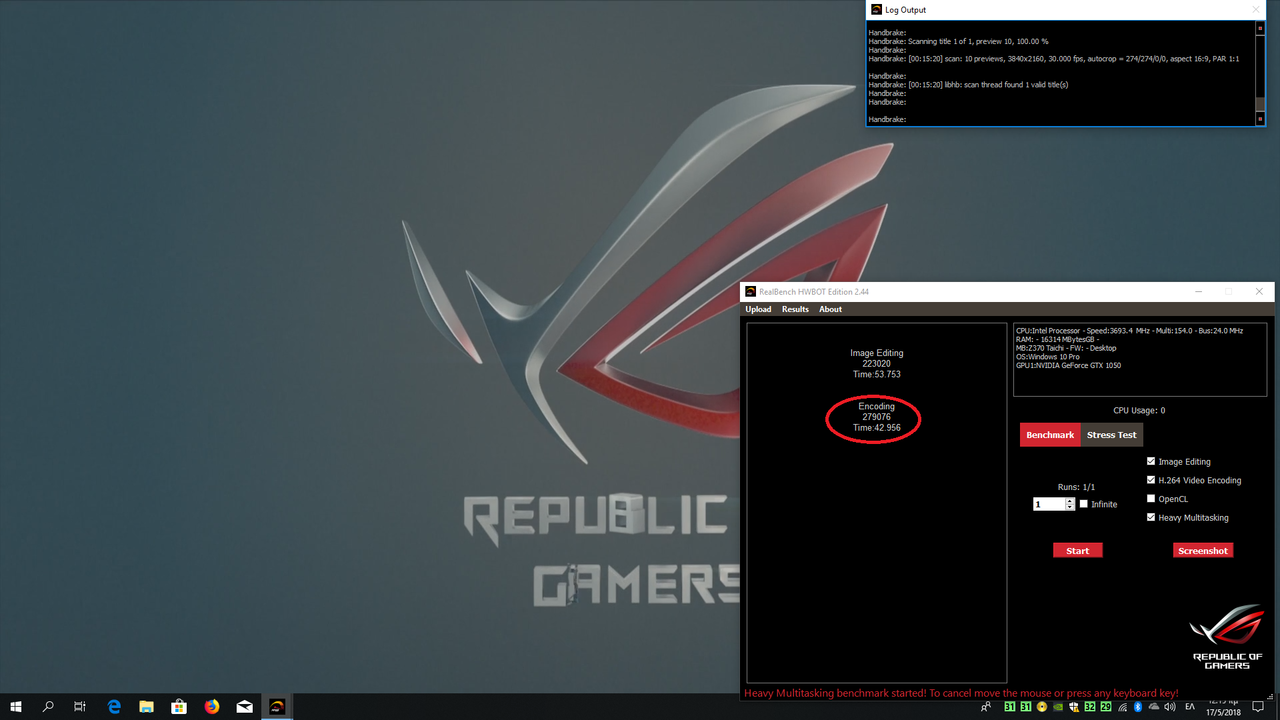Click Log Output scrollbar up arrow

(1260, 29)
